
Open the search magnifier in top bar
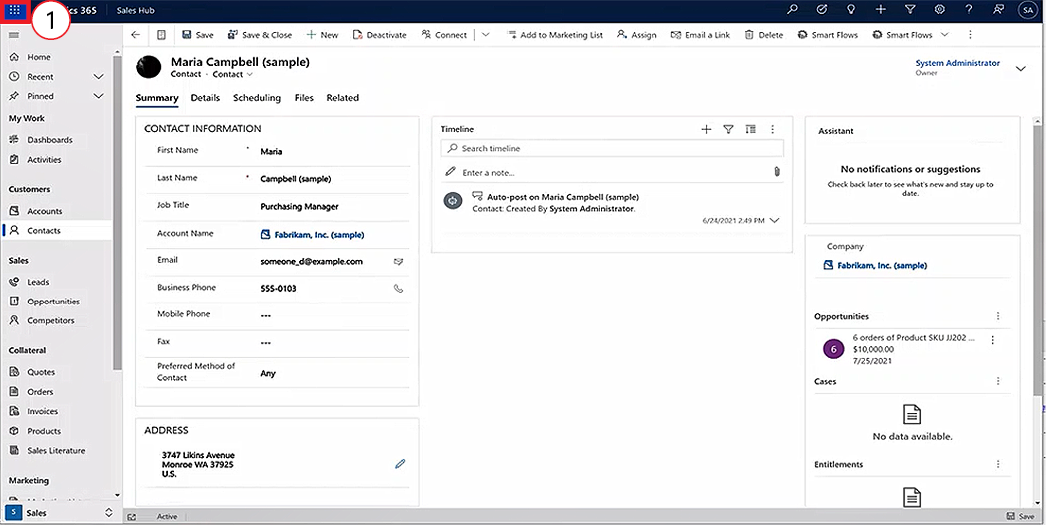[792, 9]
